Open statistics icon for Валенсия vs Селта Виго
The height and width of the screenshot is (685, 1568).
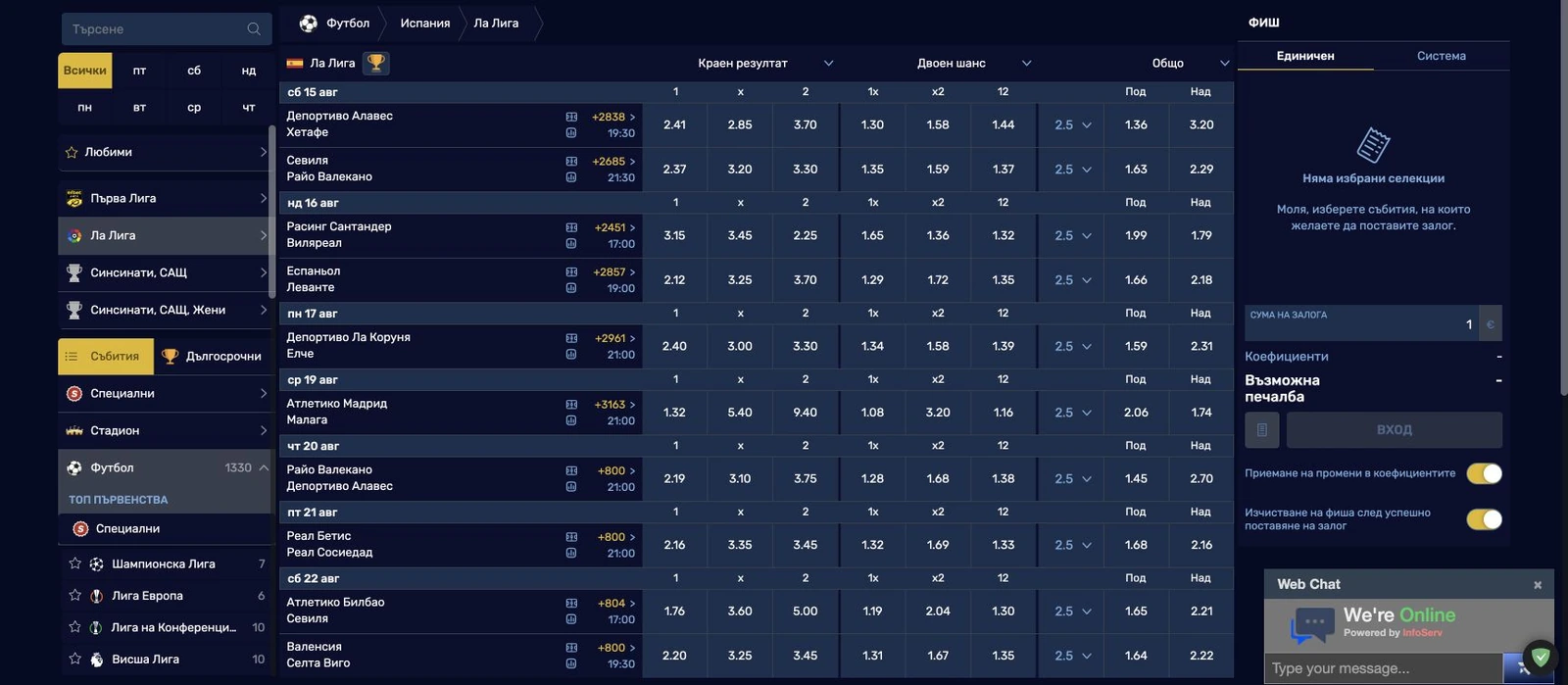coord(571,664)
